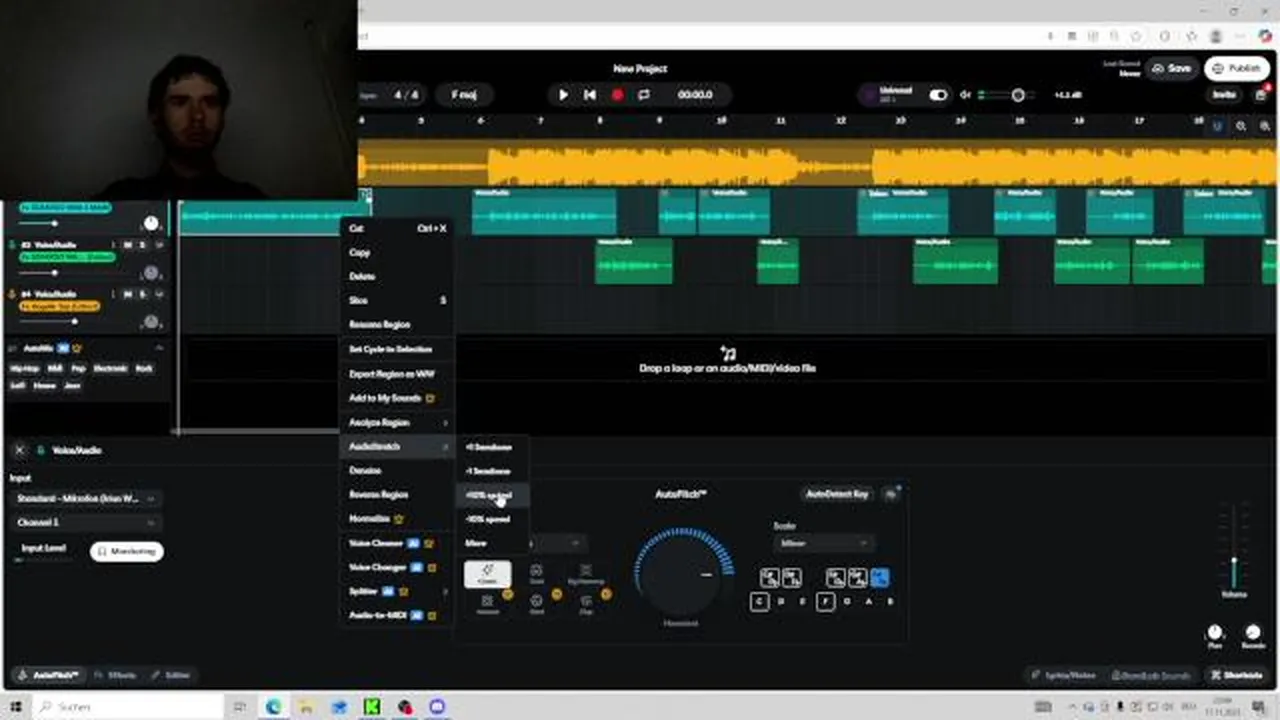This screenshot has width=1280, height=720.
Task: Open the 4/4 time signature selector
Action: (406, 95)
